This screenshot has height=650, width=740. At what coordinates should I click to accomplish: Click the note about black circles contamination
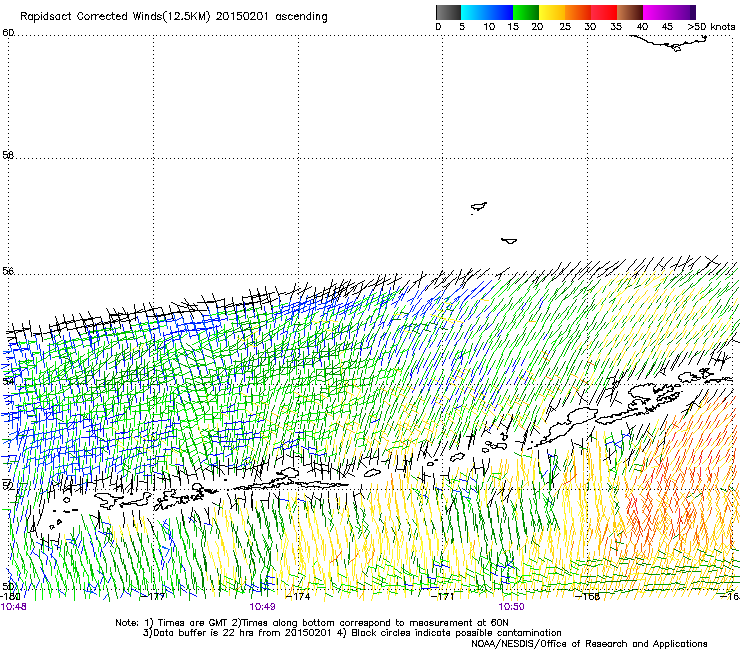click(x=449, y=633)
